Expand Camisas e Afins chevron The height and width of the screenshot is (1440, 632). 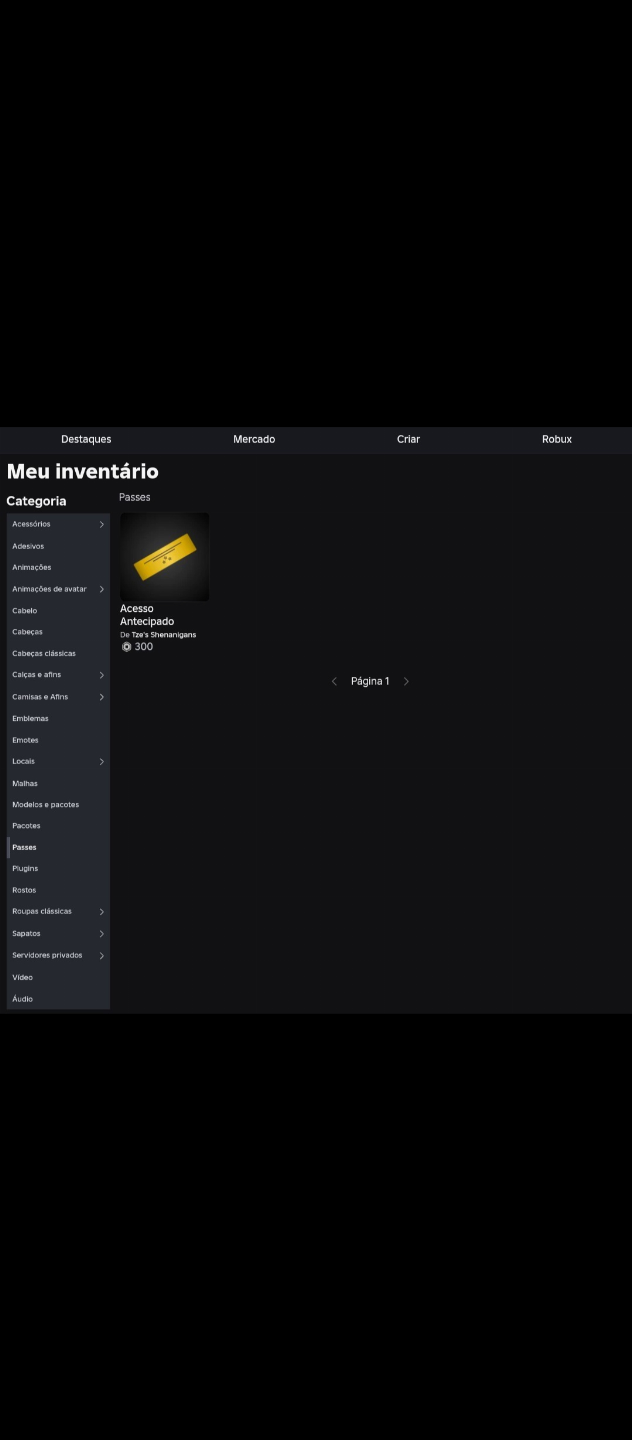[x=101, y=697]
